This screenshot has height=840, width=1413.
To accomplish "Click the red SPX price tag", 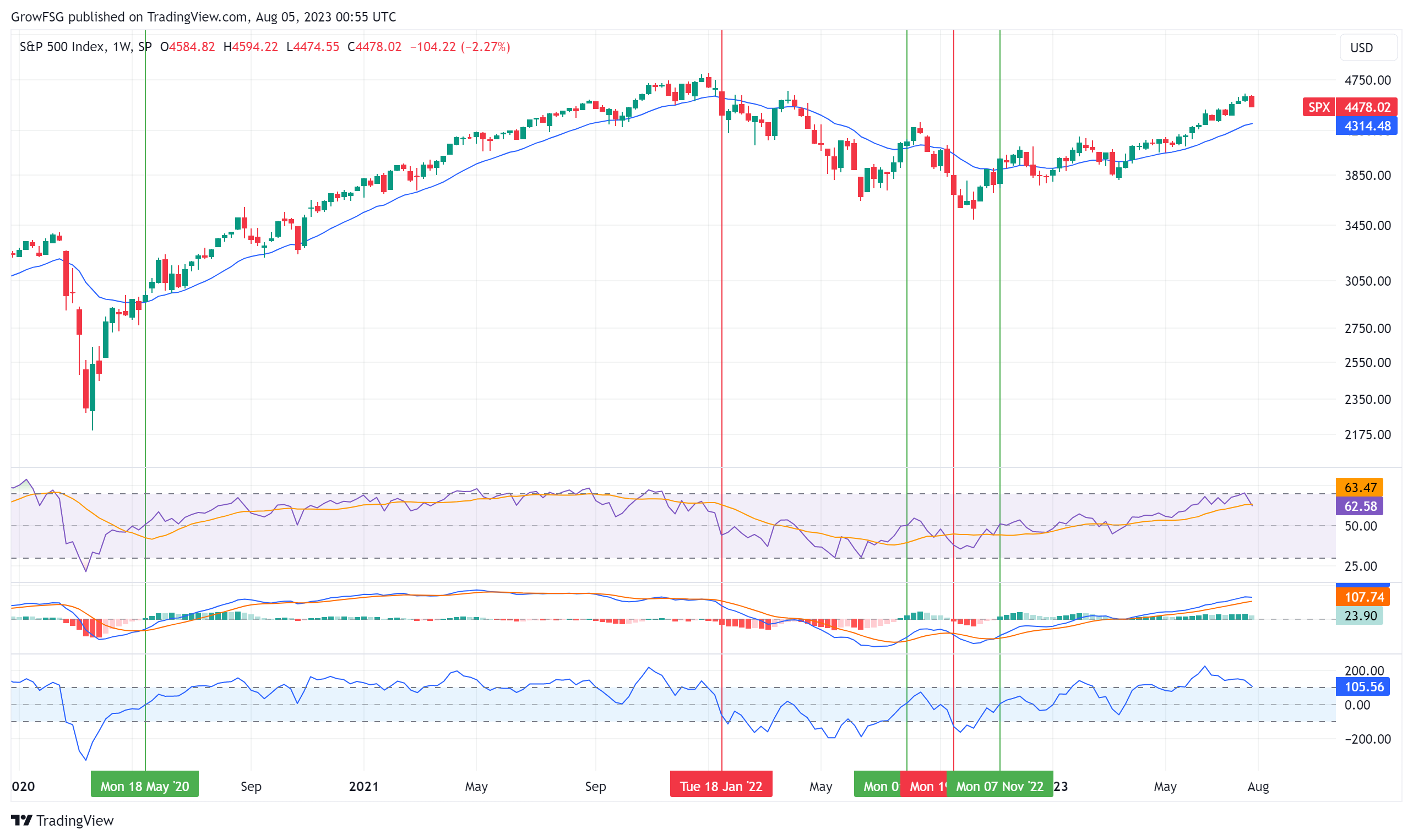I will [1319, 107].
